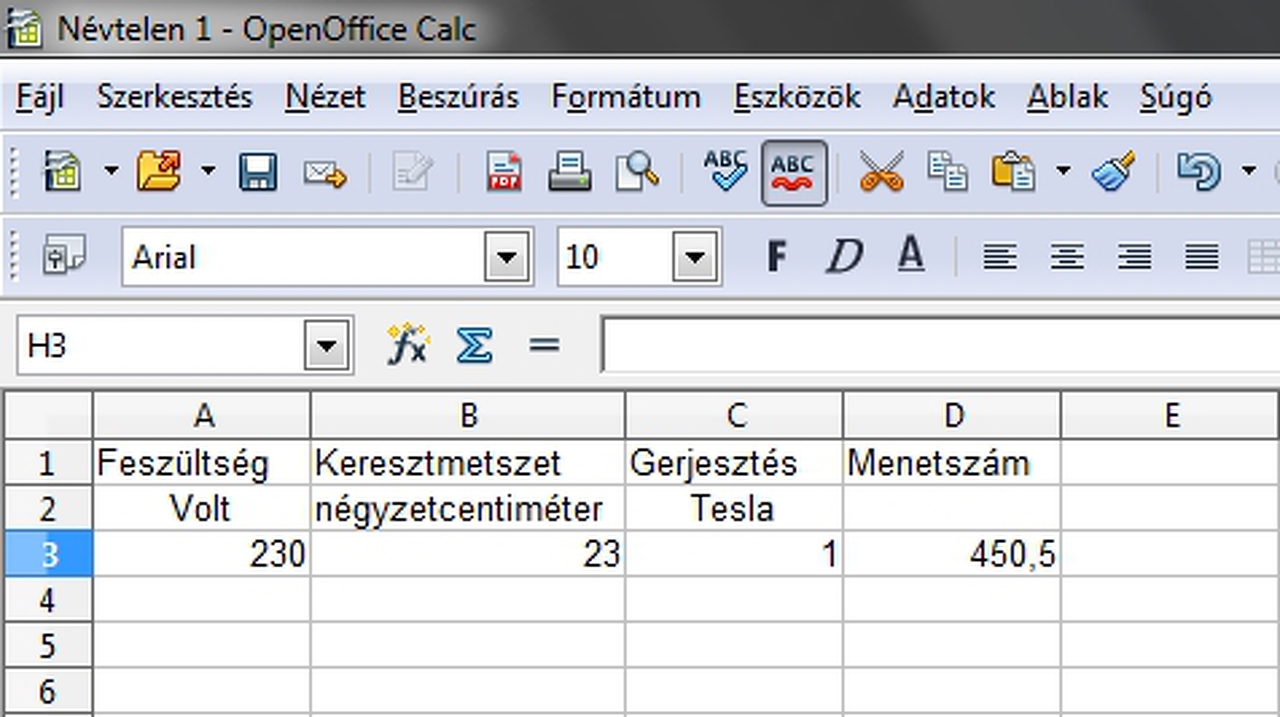Select column B header

pos(467,415)
